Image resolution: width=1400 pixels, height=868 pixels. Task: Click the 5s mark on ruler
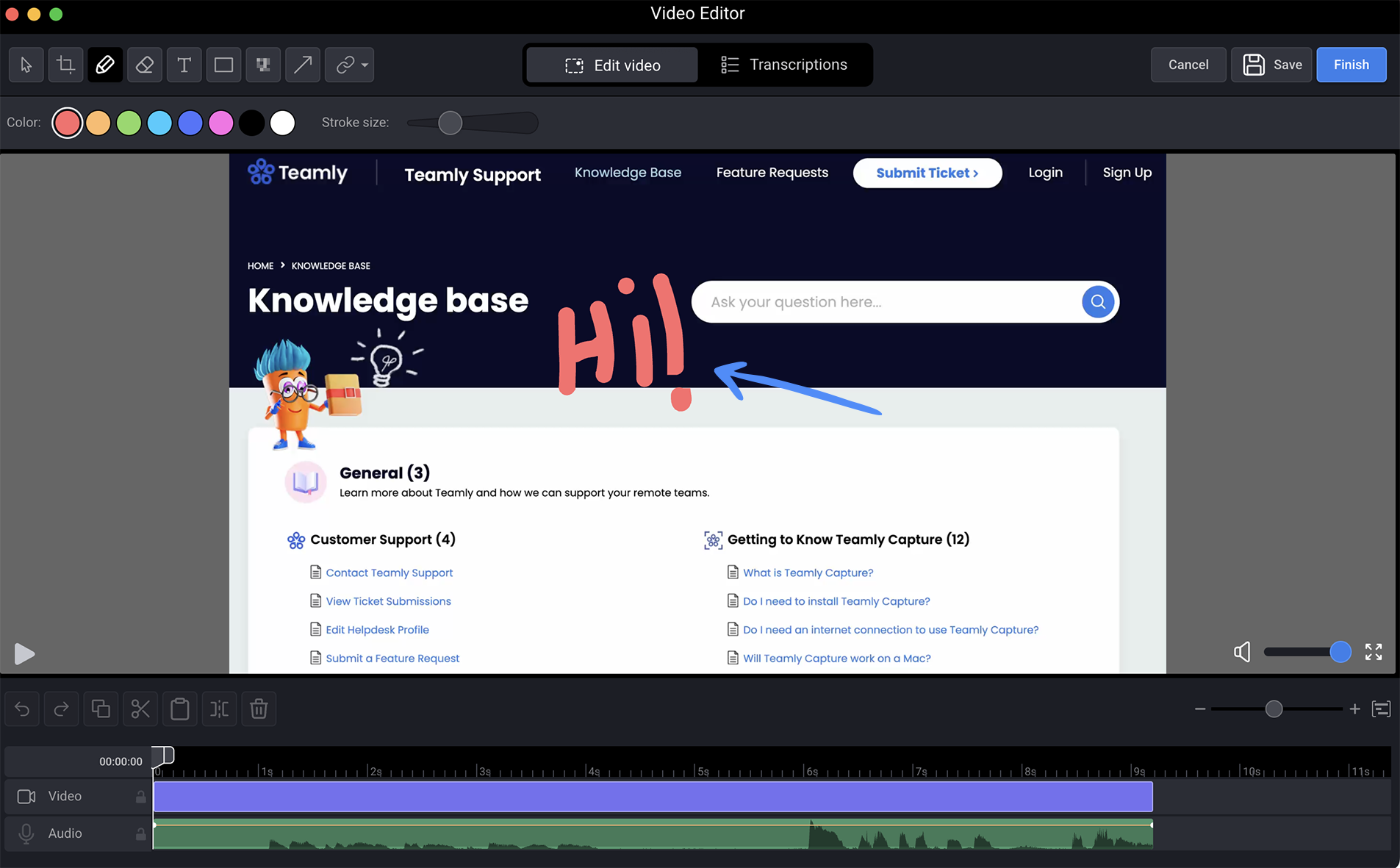coord(702,771)
